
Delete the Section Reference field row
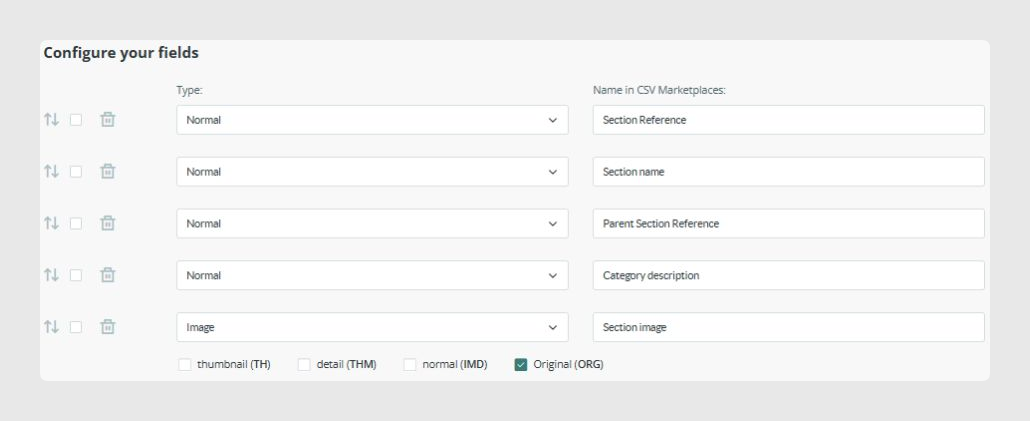point(108,120)
